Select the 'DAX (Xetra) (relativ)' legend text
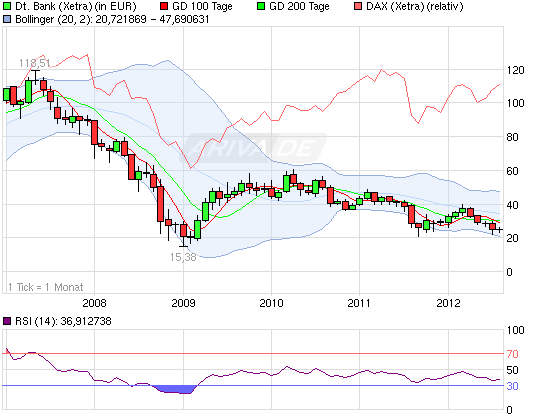This screenshot has width=545, height=418. 415,6
